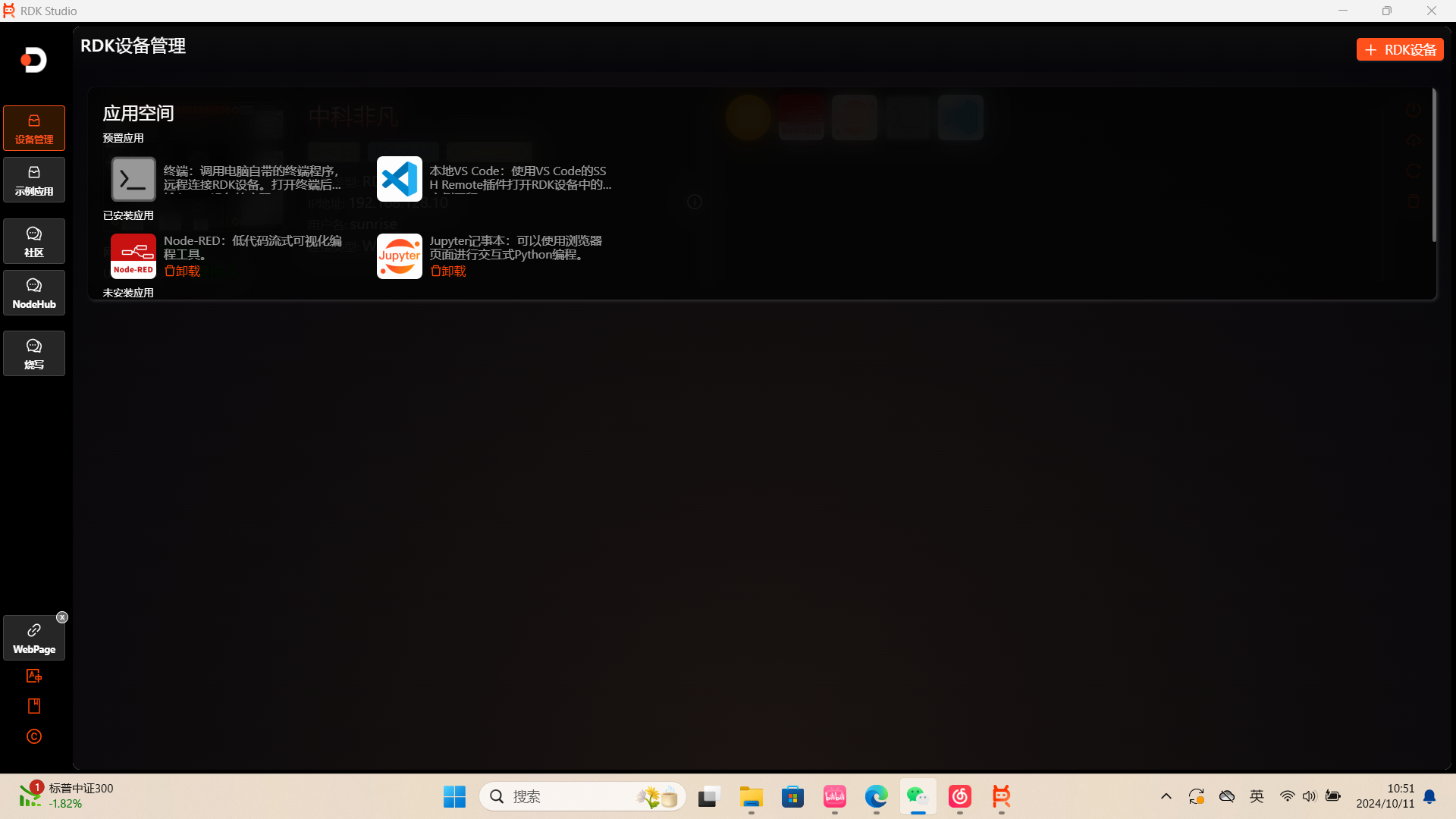
Task: Expand the system tray hidden icons chevron
Action: tap(1166, 796)
